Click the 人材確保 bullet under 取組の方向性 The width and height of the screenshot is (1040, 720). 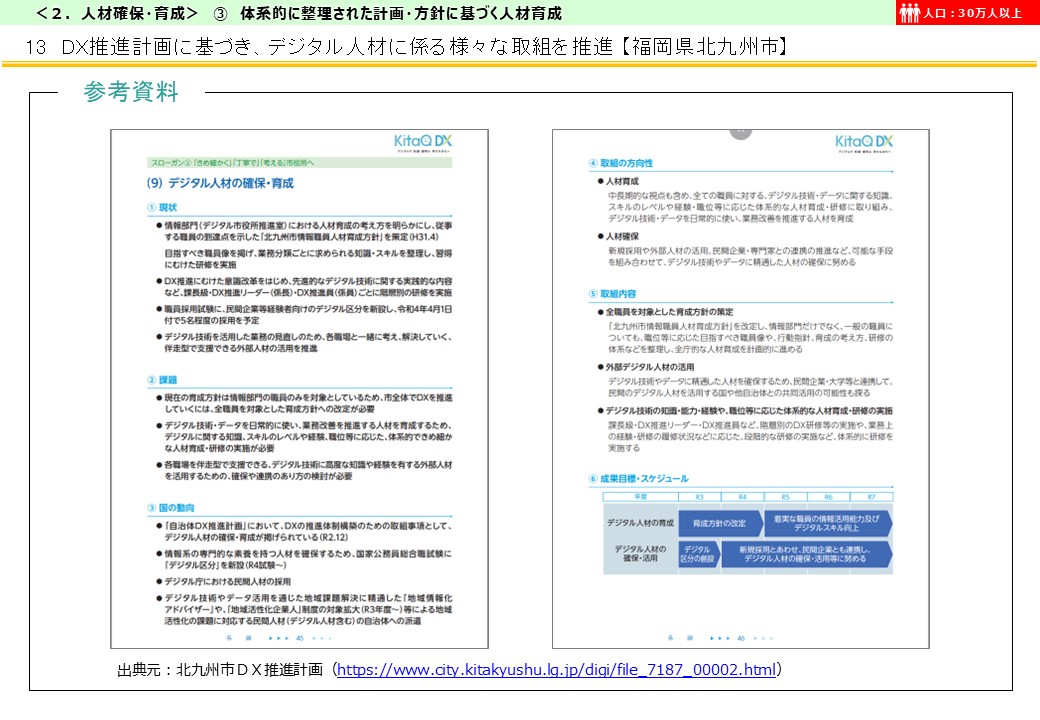(x=618, y=236)
